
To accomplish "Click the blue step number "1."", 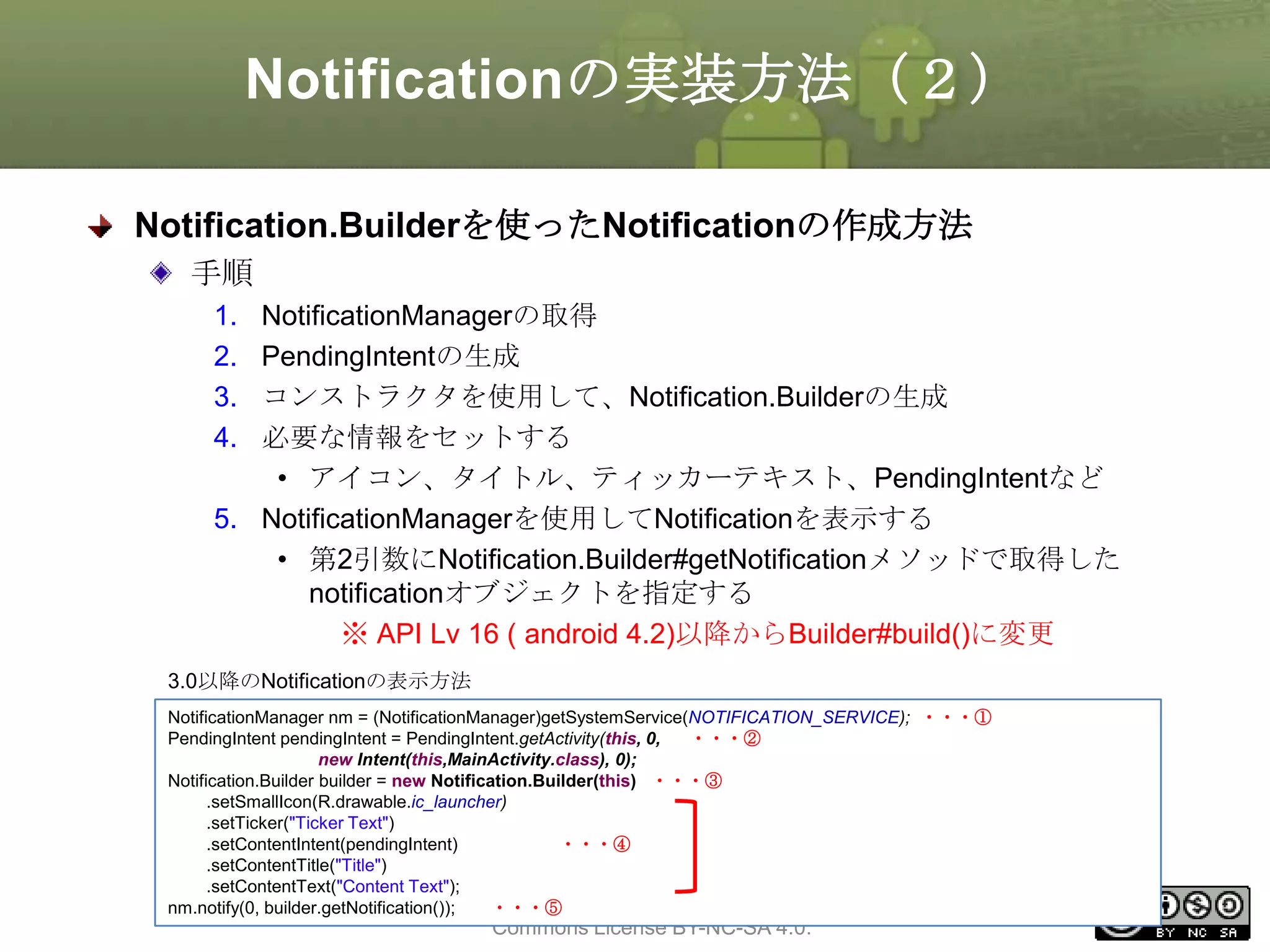I will [226, 315].
